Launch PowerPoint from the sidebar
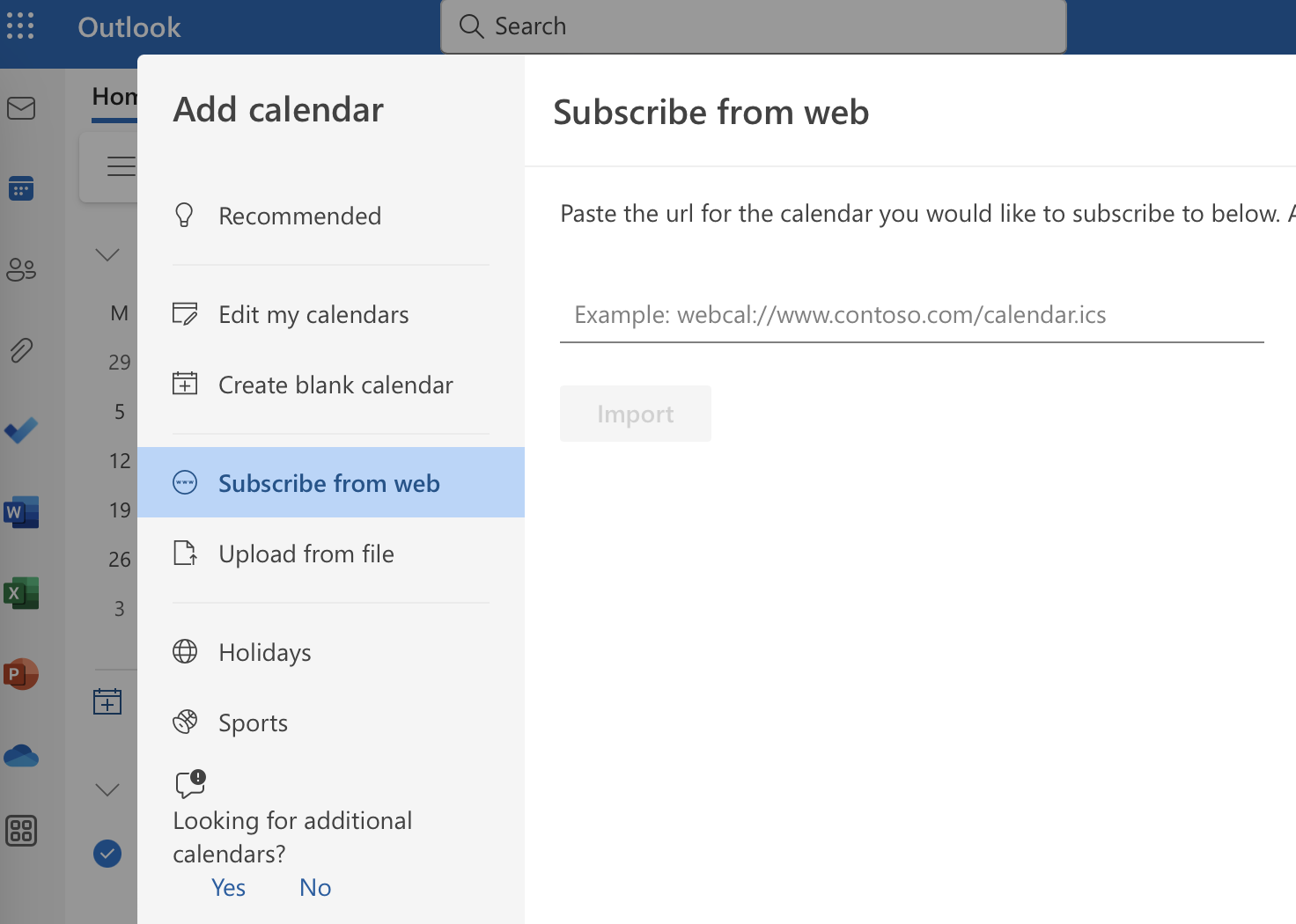 21,674
